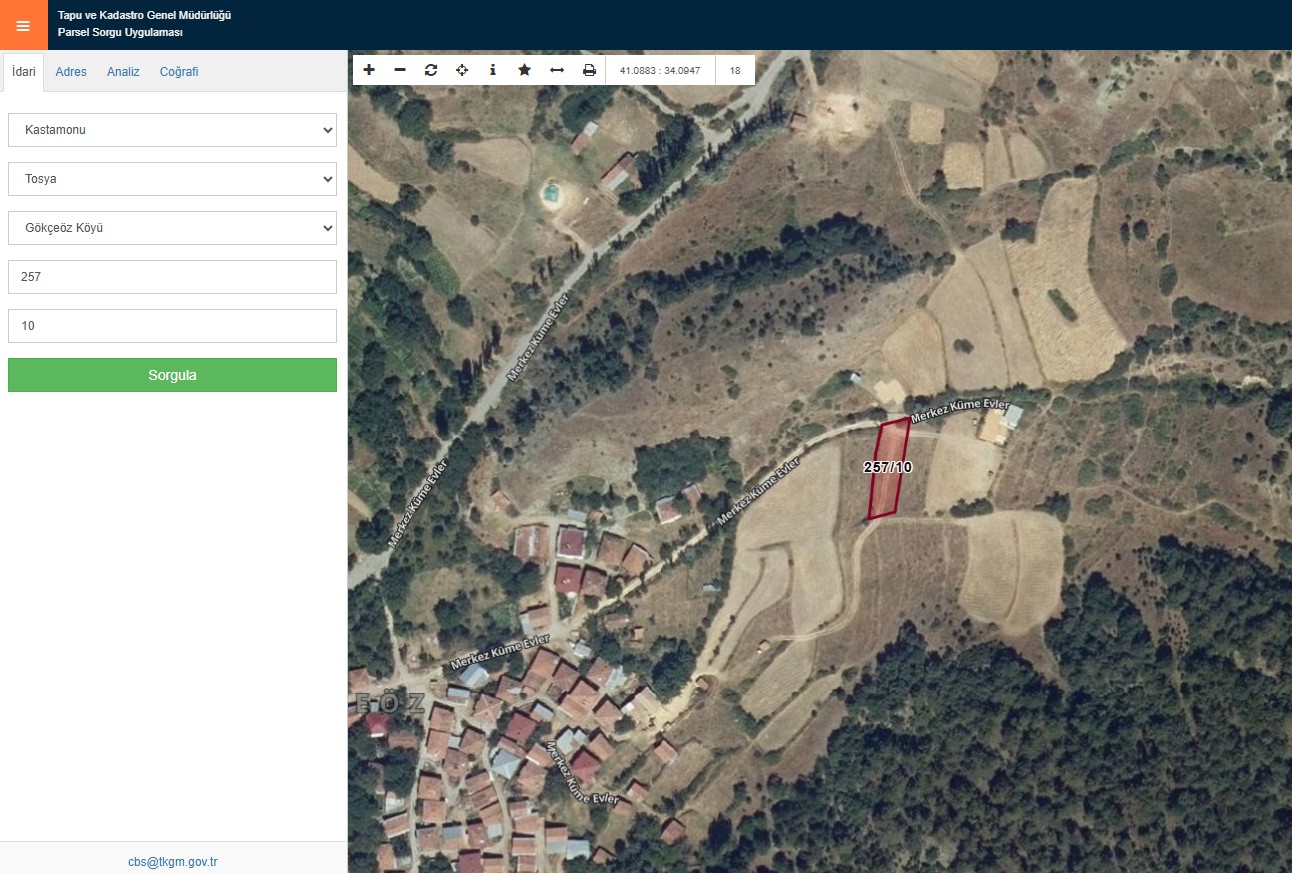Select the Coğrafi tab
The width and height of the screenshot is (1292, 873).
pyautogui.click(x=179, y=72)
